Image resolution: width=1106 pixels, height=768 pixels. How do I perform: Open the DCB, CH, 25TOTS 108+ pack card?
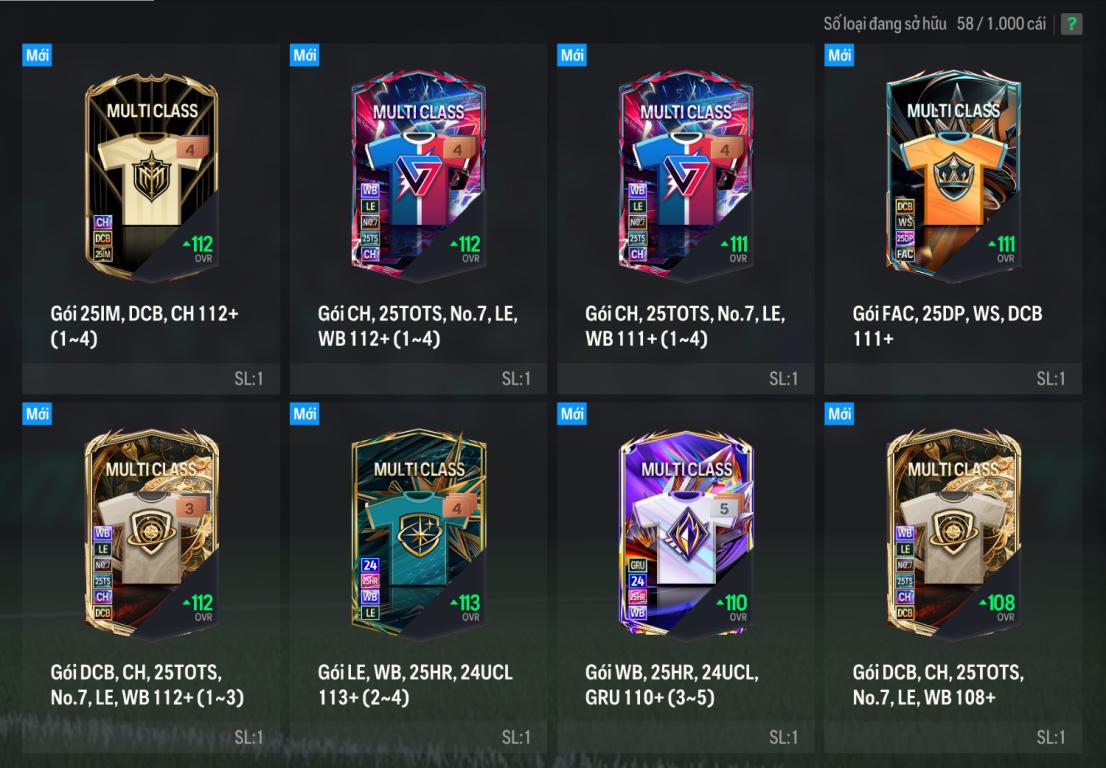tap(953, 534)
